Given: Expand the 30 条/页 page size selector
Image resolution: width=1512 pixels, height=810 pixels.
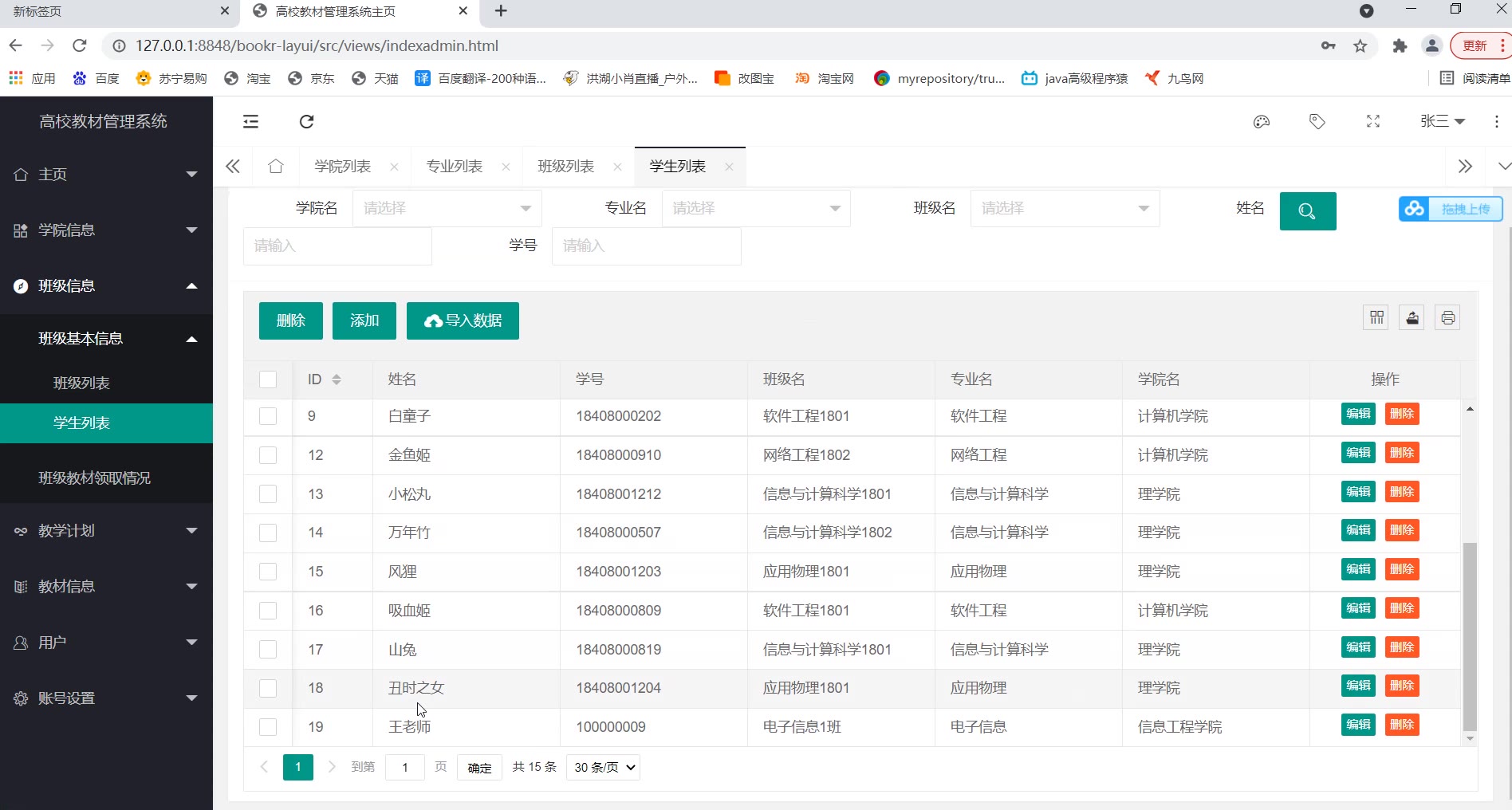Looking at the screenshot, I should (604, 767).
